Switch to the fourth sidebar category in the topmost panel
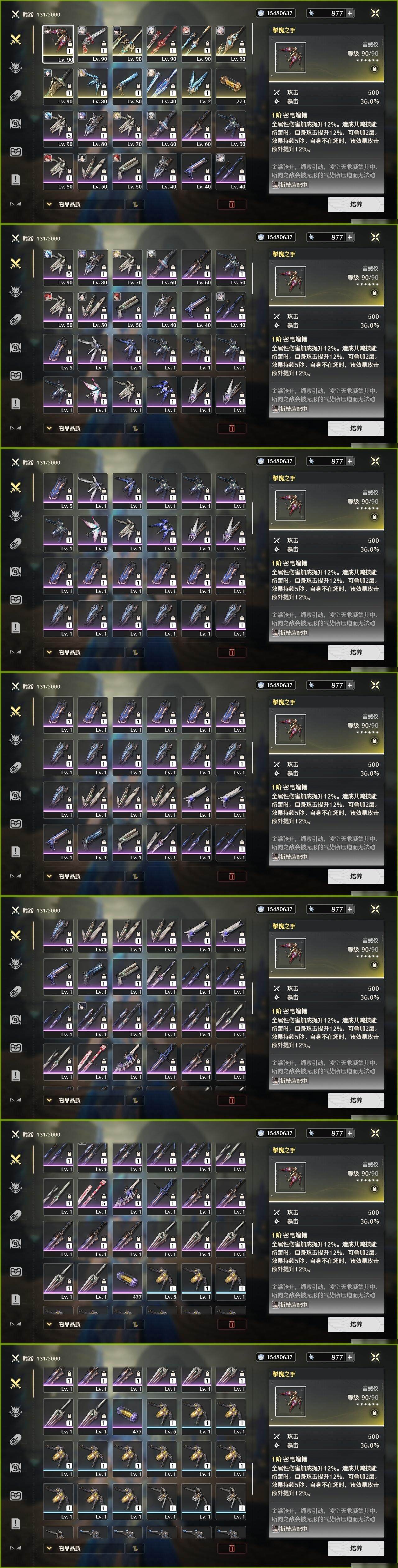 16,124
